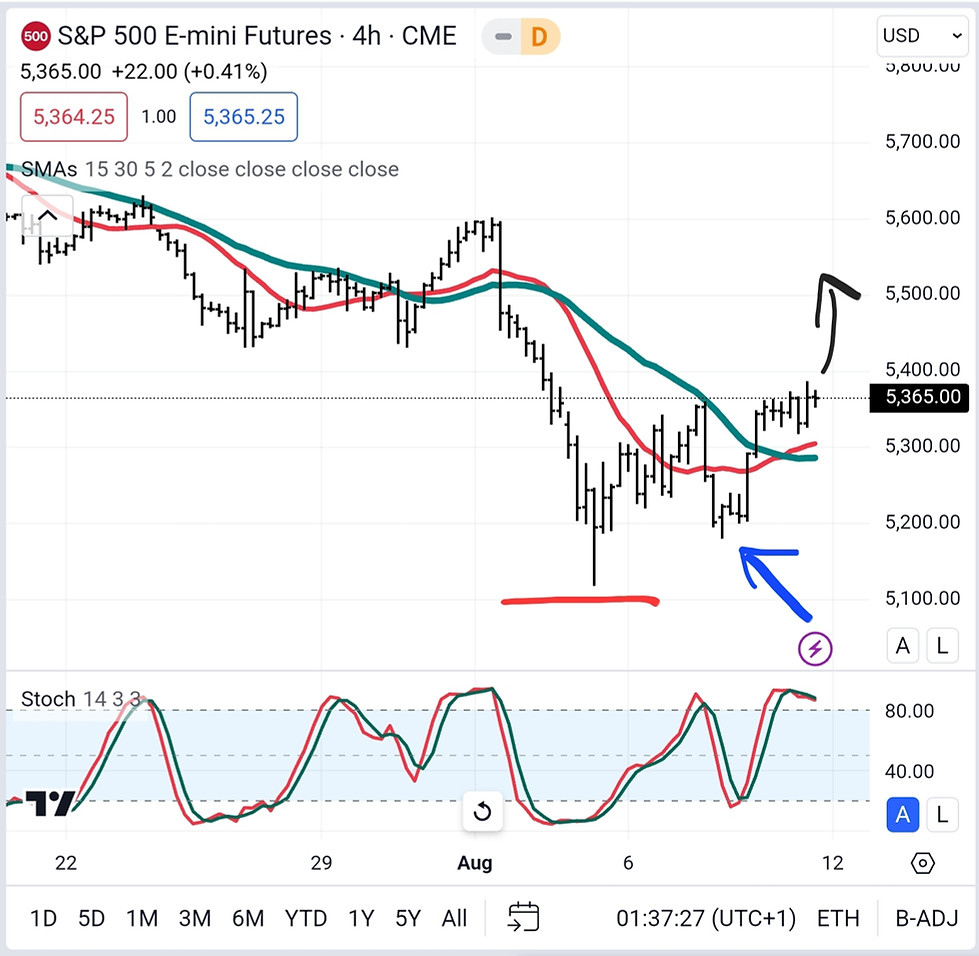979x956 pixels.
Task: Select the 1Y time range
Action: 361,919
